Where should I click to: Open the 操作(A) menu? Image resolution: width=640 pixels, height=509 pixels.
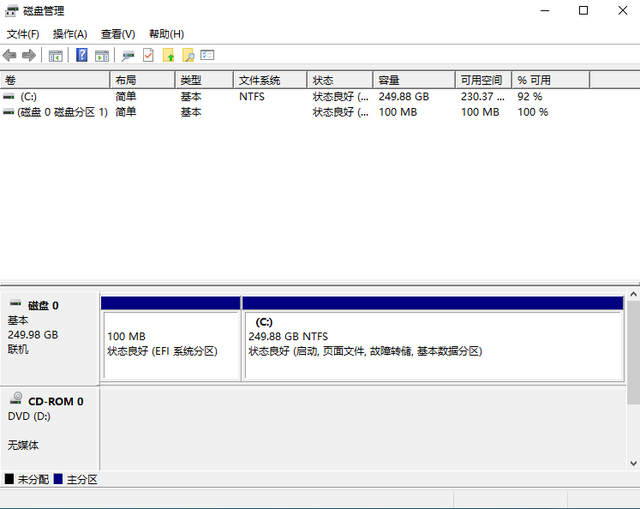[70, 34]
